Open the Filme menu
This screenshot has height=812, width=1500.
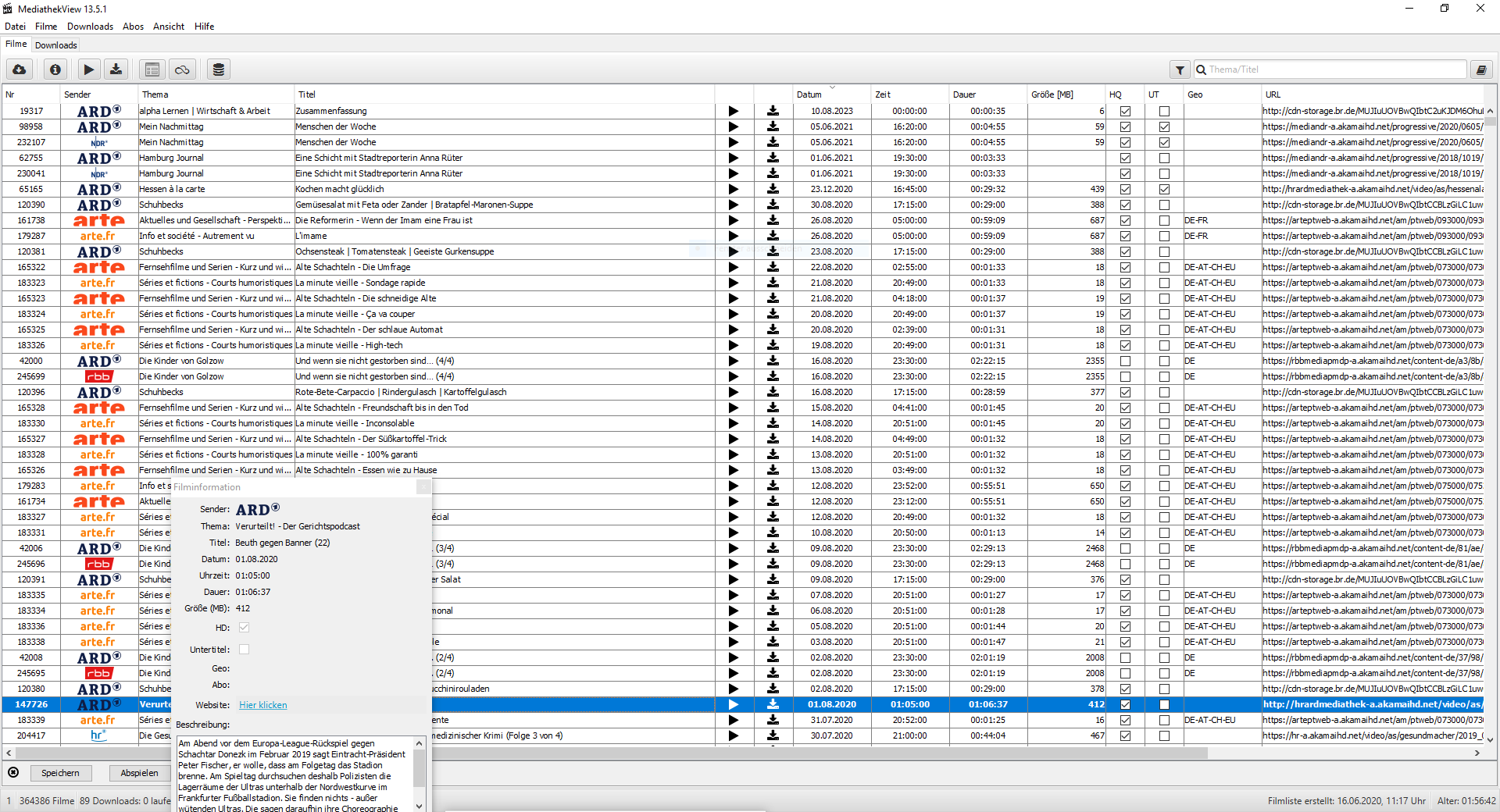[x=46, y=27]
